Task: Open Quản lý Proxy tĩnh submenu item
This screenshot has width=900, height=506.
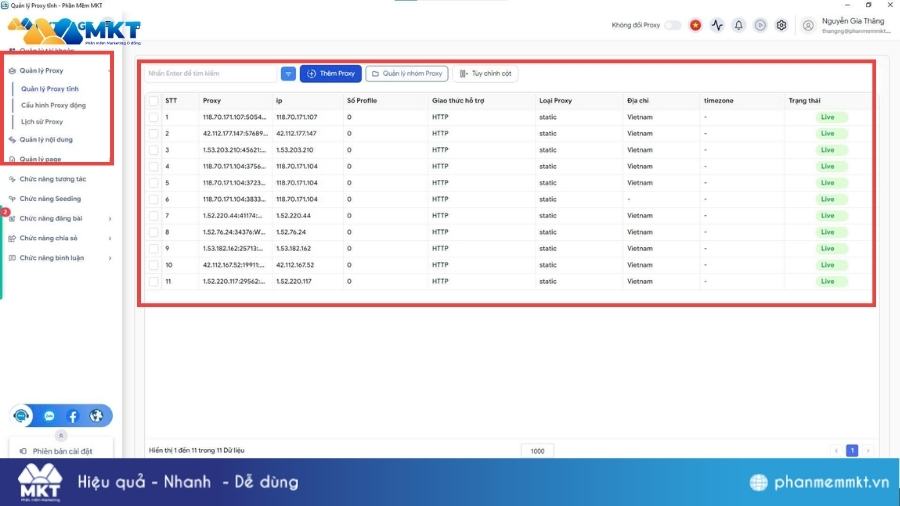Action: [50, 89]
